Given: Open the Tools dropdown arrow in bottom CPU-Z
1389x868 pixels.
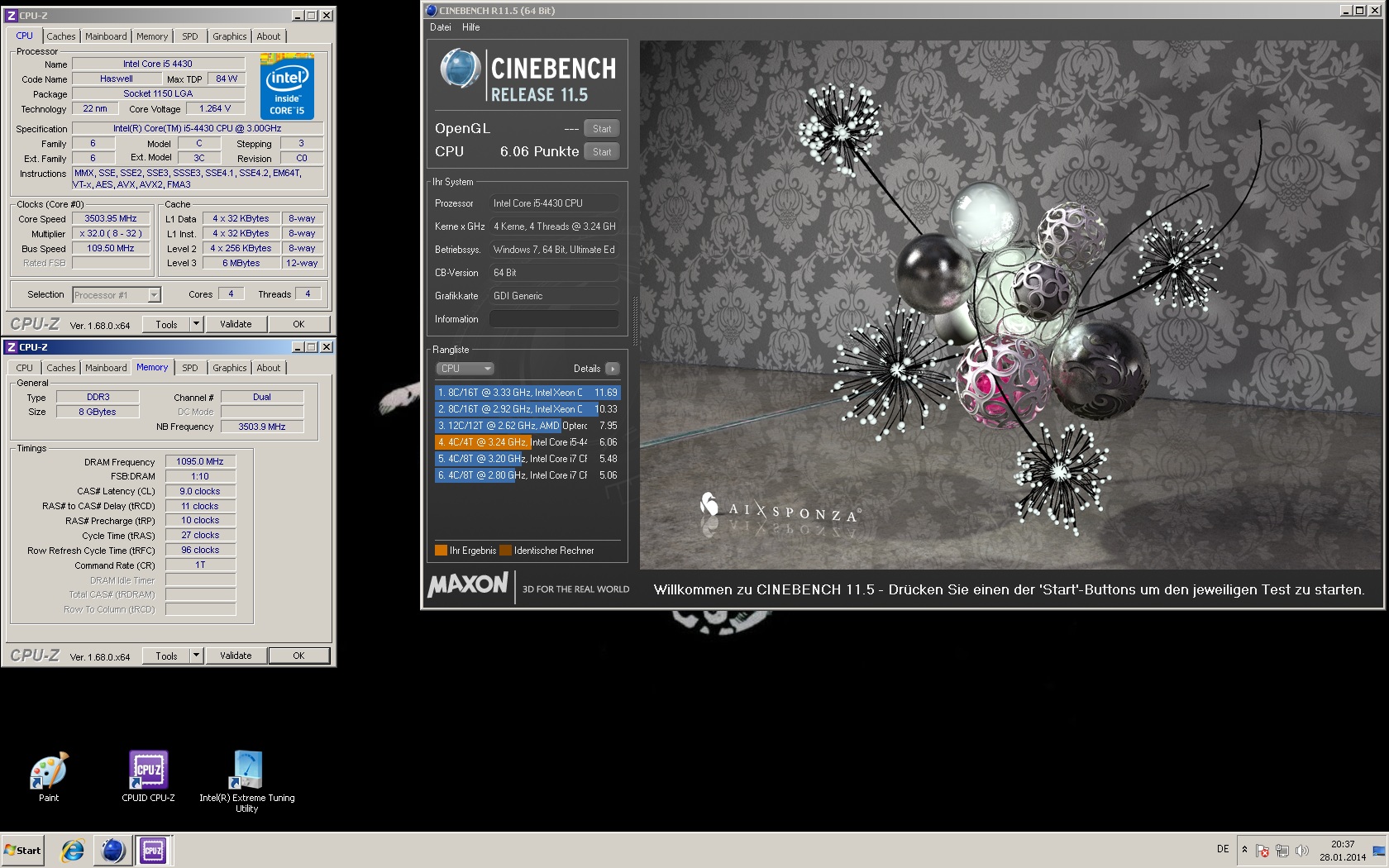Looking at the screenshot, I should pyautogui.click(x=197, y=656).
